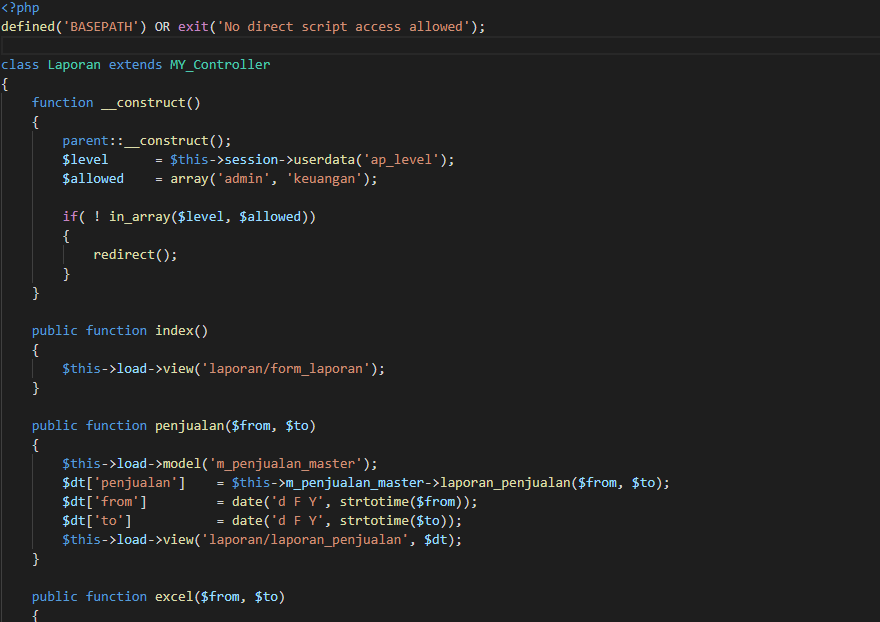Click the MY_Controller parent class name
The width and height of the screenshot is (880, 622).
pos(220,65)
